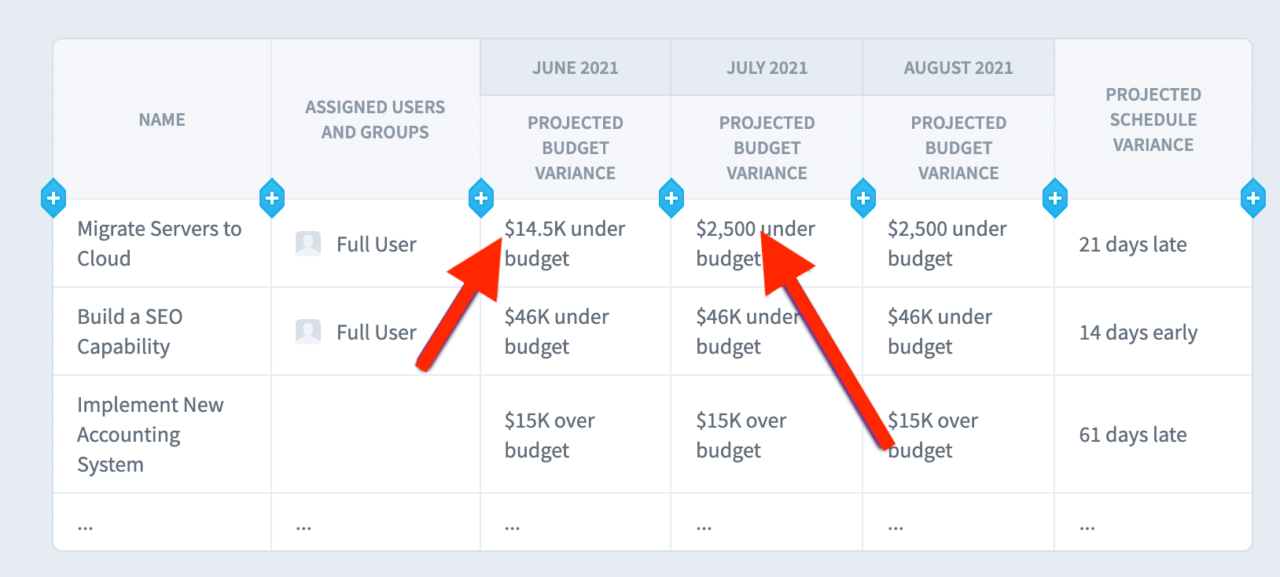Click the avatar beside Full User in SEO row

pos(308,331)
